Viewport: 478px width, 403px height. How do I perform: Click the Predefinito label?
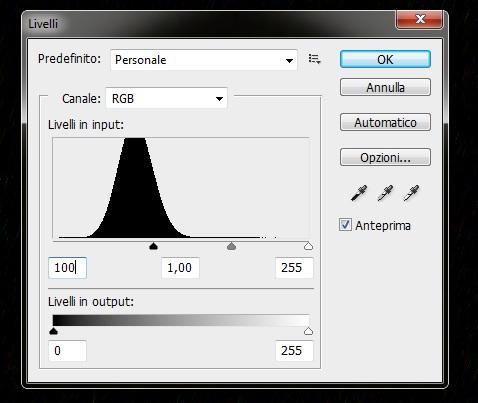(69, 59)
